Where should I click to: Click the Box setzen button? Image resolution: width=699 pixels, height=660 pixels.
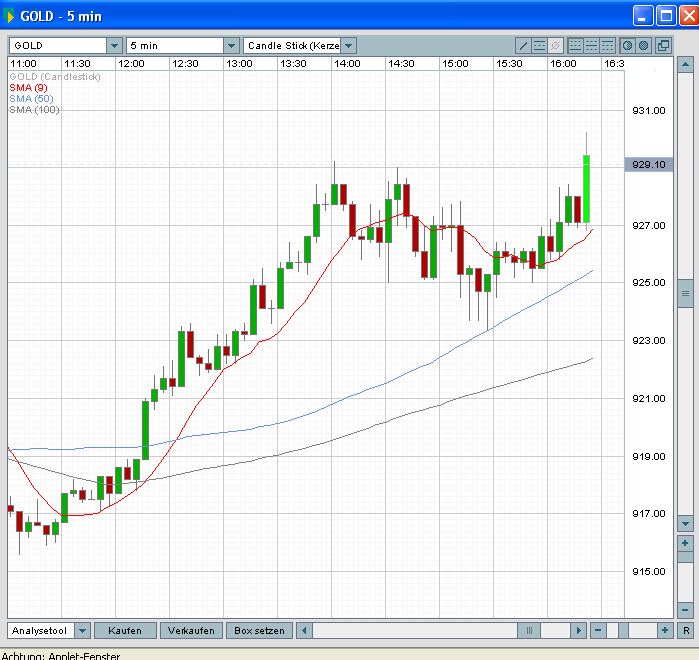click(x=259, y=631)
